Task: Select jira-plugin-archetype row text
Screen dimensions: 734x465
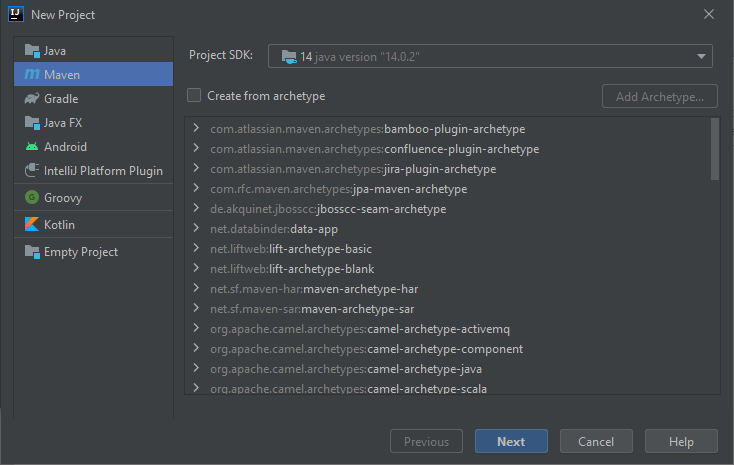Action: [x=353, y=169]
